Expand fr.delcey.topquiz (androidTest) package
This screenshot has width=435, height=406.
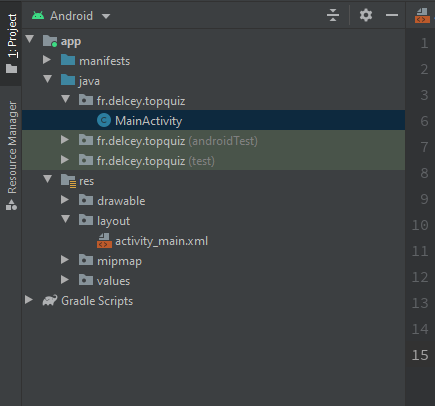pos(65,140)
